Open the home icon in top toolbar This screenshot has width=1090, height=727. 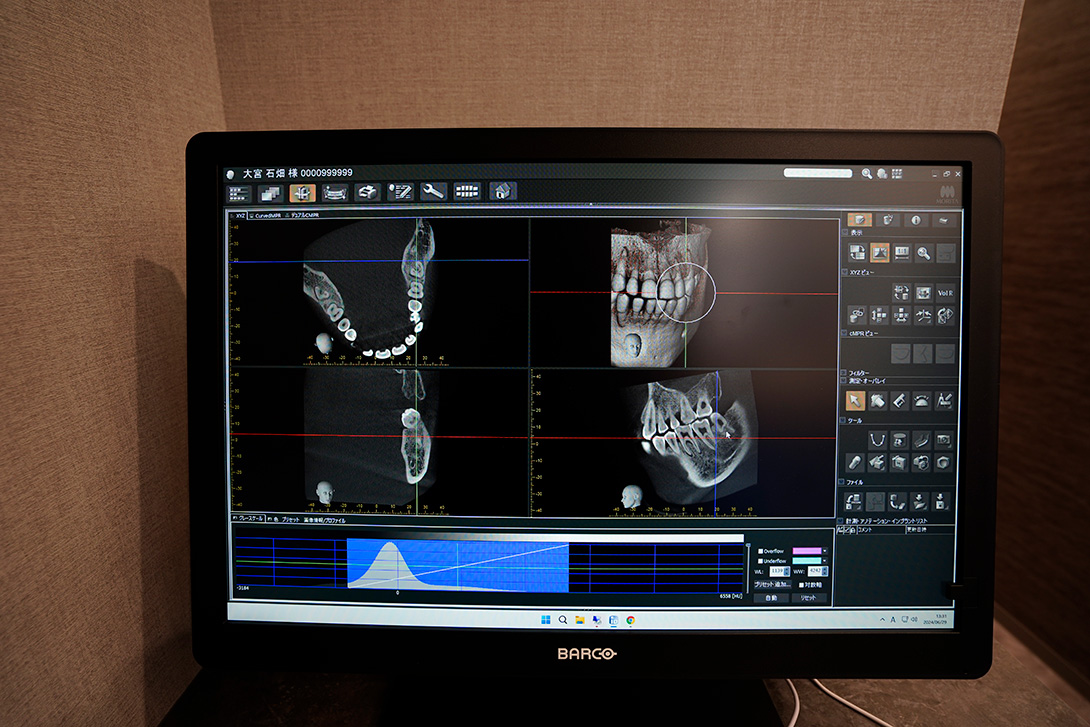pos(503,192)
